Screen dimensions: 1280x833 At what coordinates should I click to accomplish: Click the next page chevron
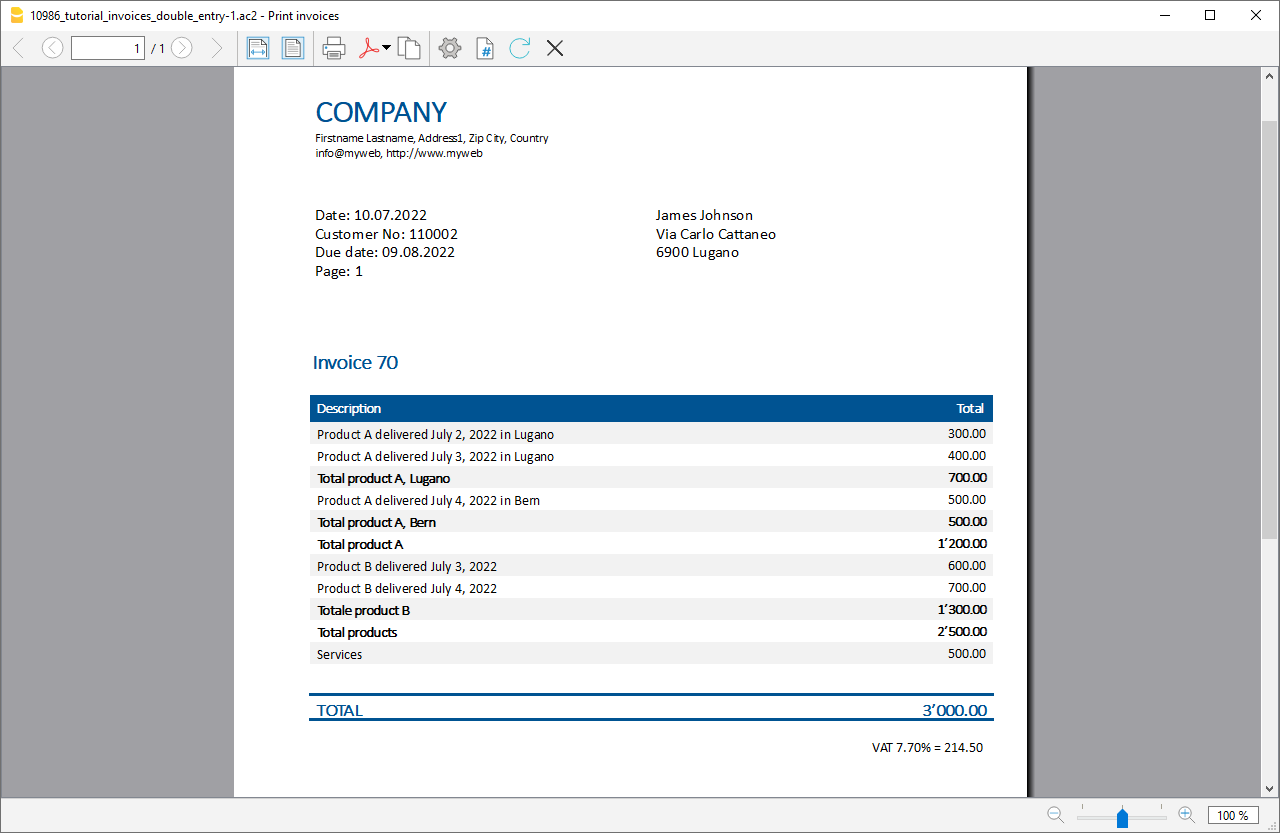181,47
